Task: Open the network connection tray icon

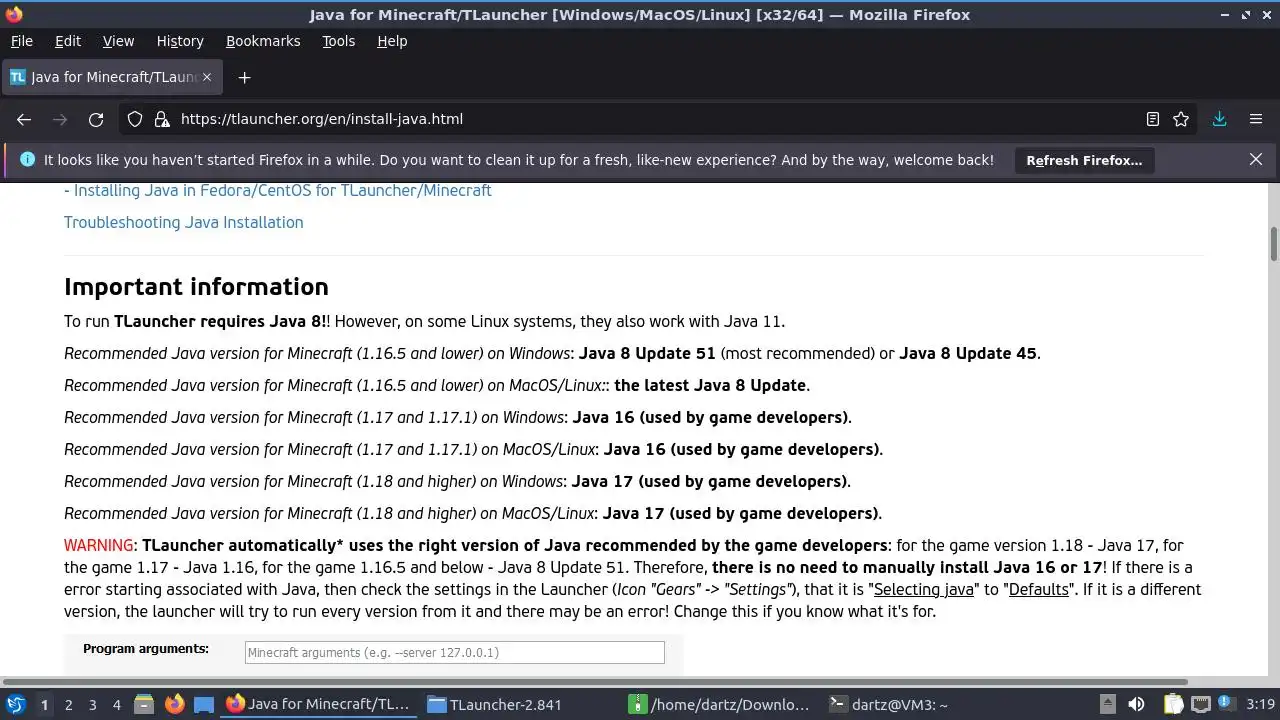Action: tap(1200, 704)
